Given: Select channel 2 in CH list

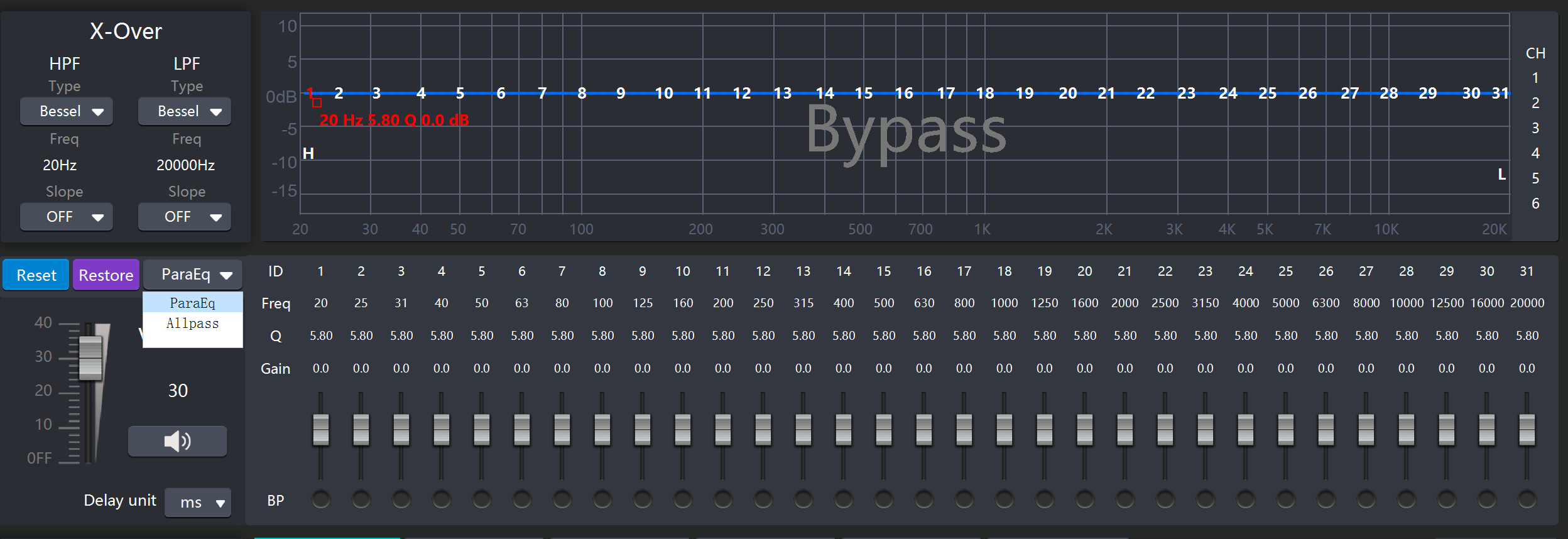Looking at the screenshot, I should click(1535, 102).
